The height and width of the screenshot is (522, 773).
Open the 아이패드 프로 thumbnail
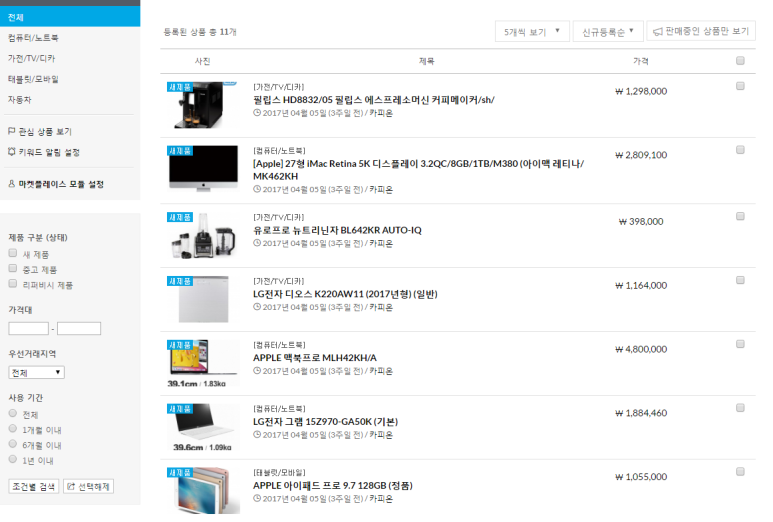tap(203, 491)
